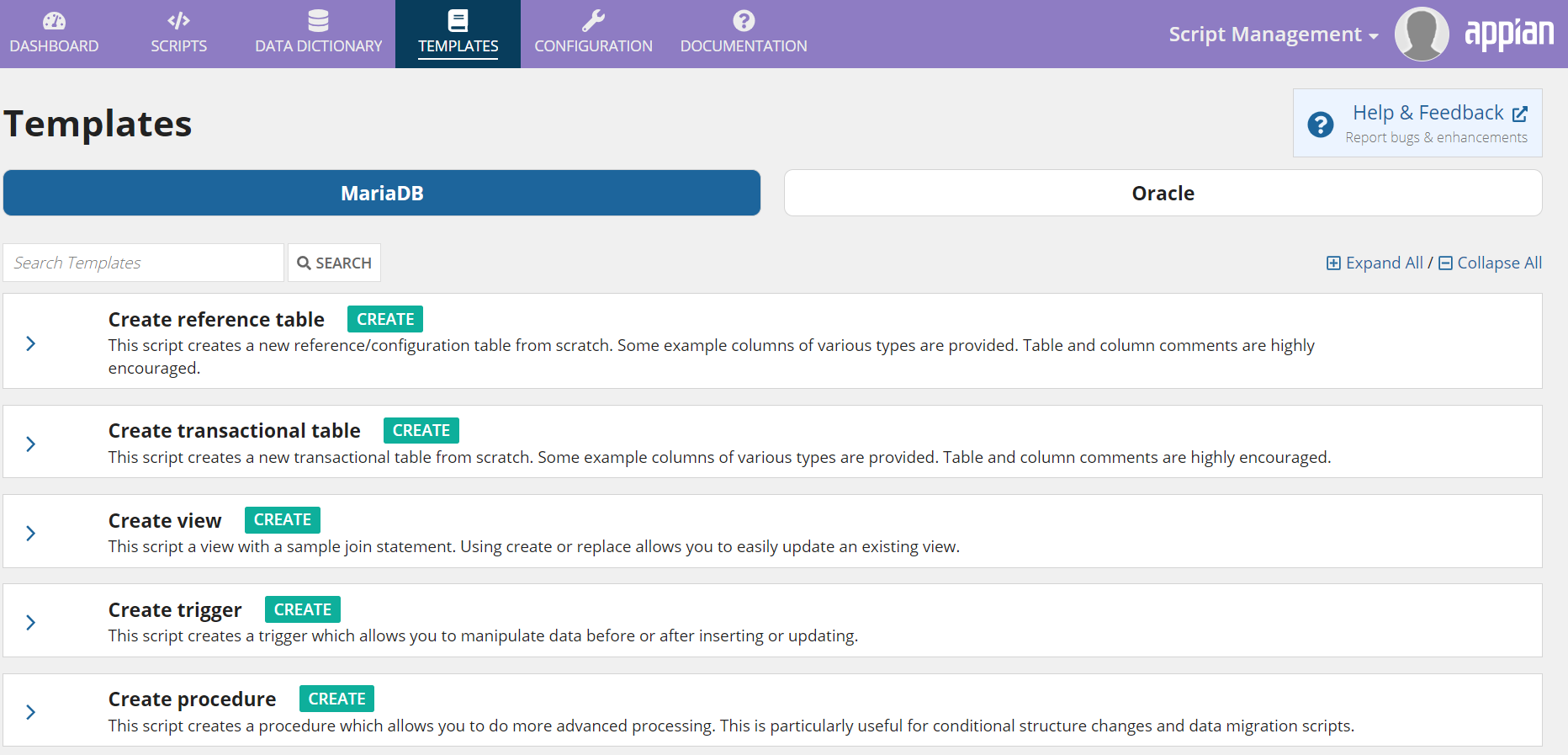
Task: Open Scripts via the code icon
Action: 178,21
